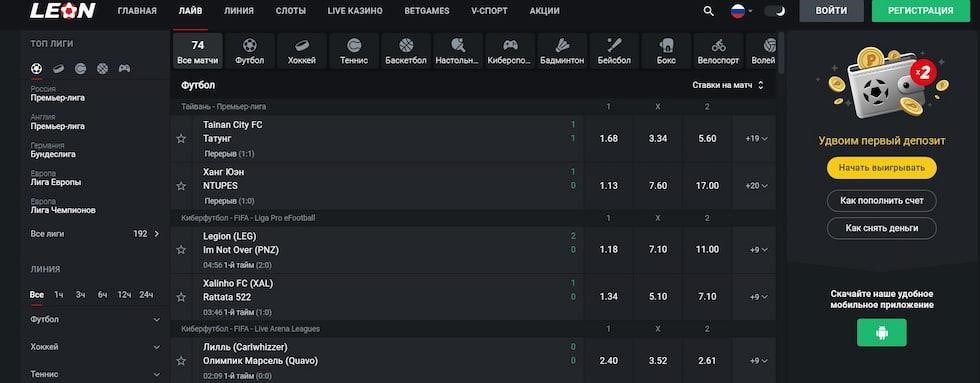Image resolution: width=980 pixels, height=383 pixels.
Task: Select the Бадминтон sport icon tab
Action: [562, 51]
